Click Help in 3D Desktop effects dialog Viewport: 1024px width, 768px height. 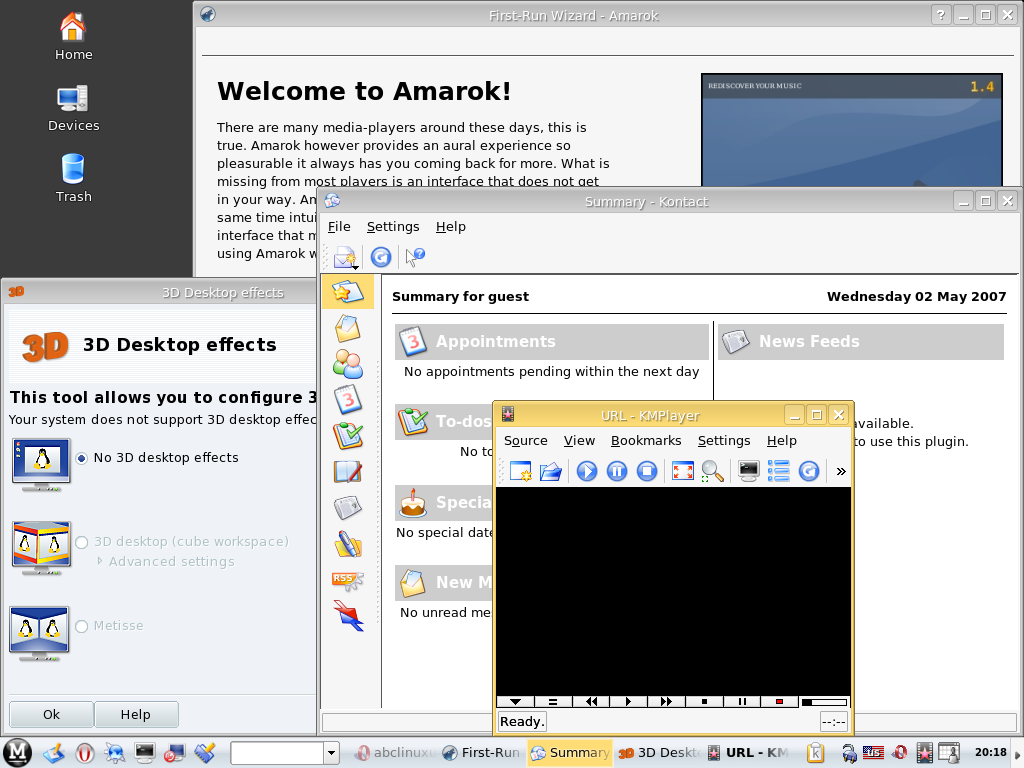tap(136, 714)
